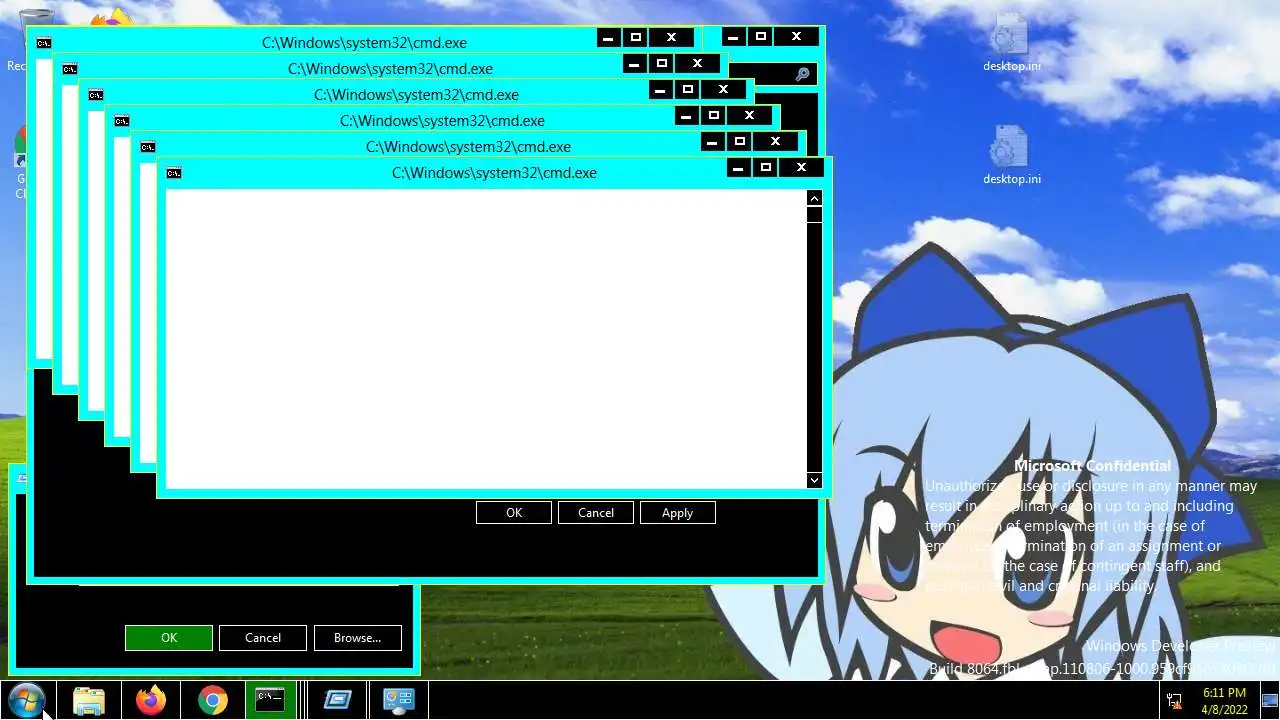Click the Apply button
Screen dimensions: 1280x720
[677, 513]
